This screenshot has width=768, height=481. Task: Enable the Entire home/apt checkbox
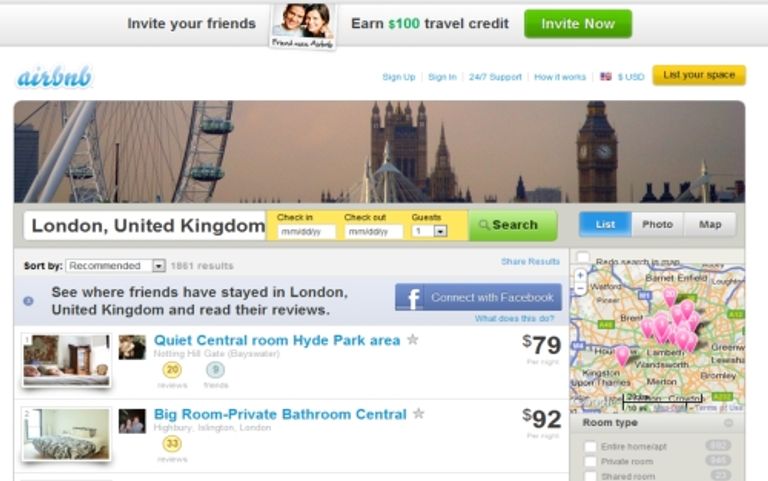(591, 446)
